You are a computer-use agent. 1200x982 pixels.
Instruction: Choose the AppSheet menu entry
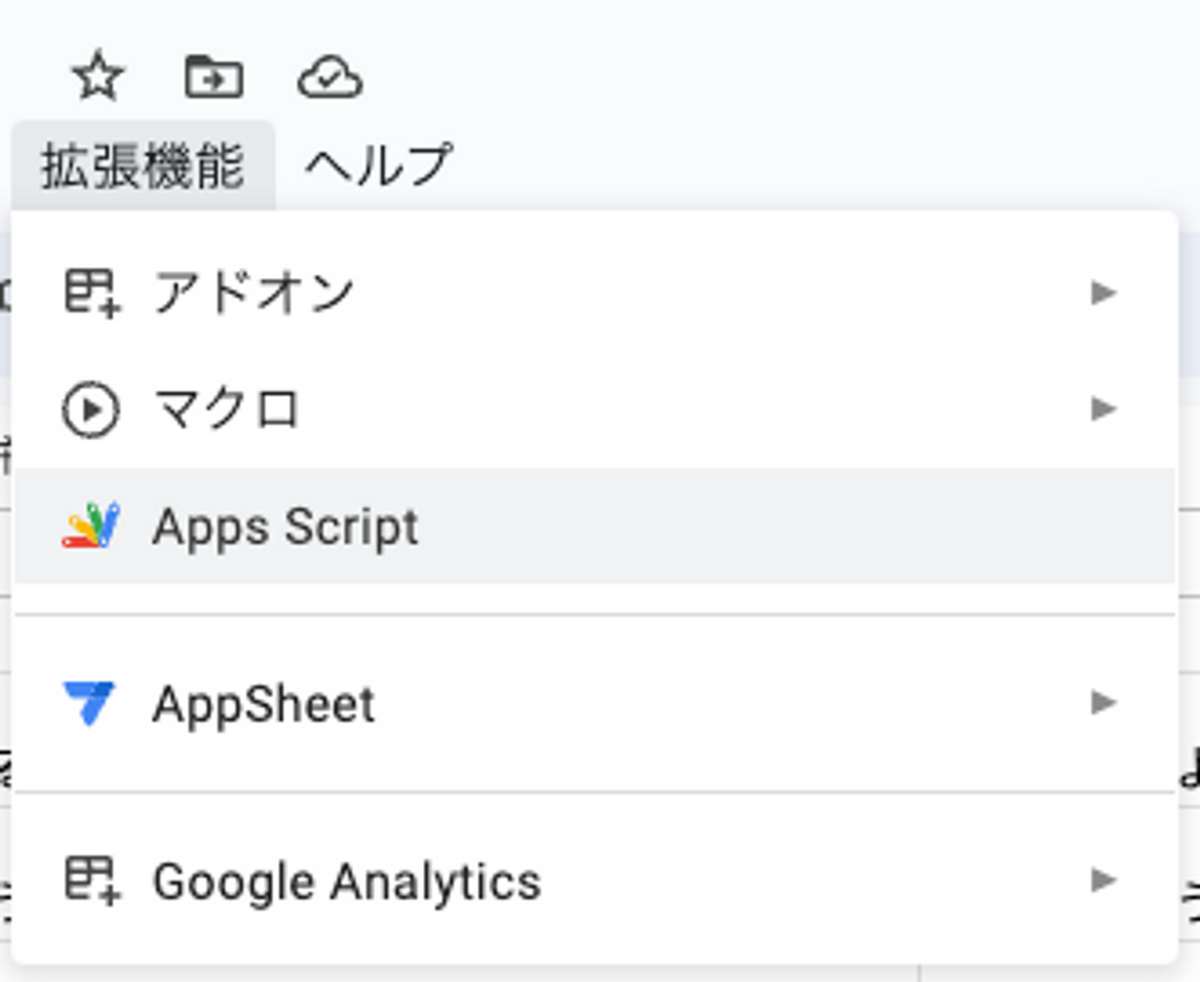[x=264, y=704]
